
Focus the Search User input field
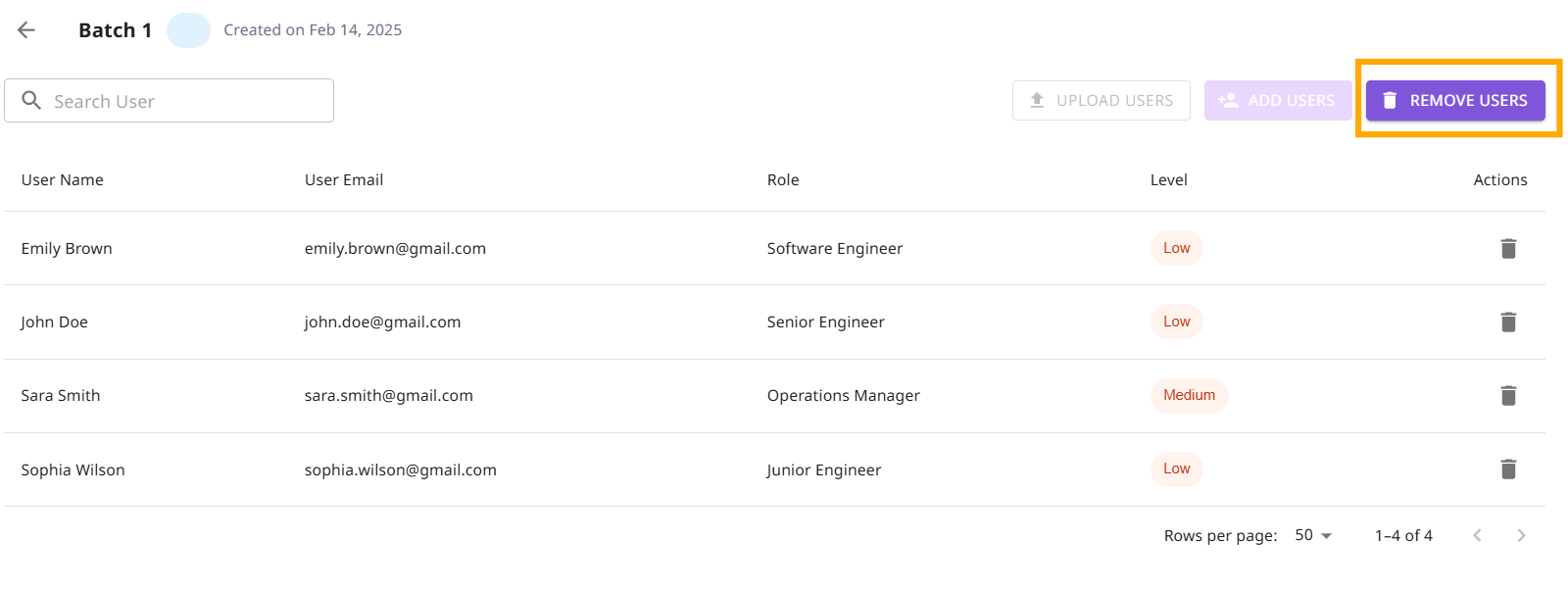click(x=186, y=101)
